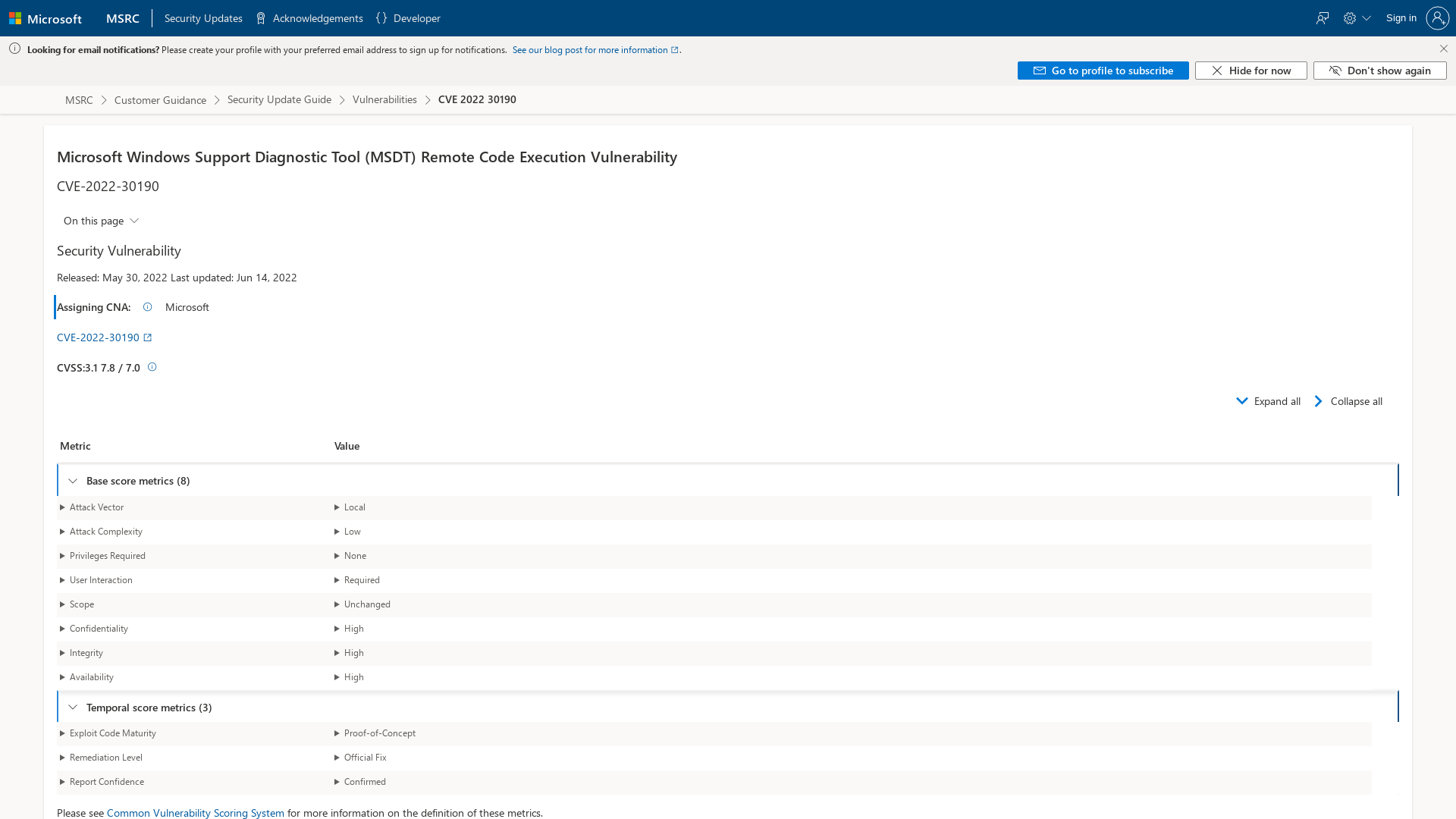Expand Report Confidence details
This screenshot has height=819, width=1456.
click(x=102, y=782)
